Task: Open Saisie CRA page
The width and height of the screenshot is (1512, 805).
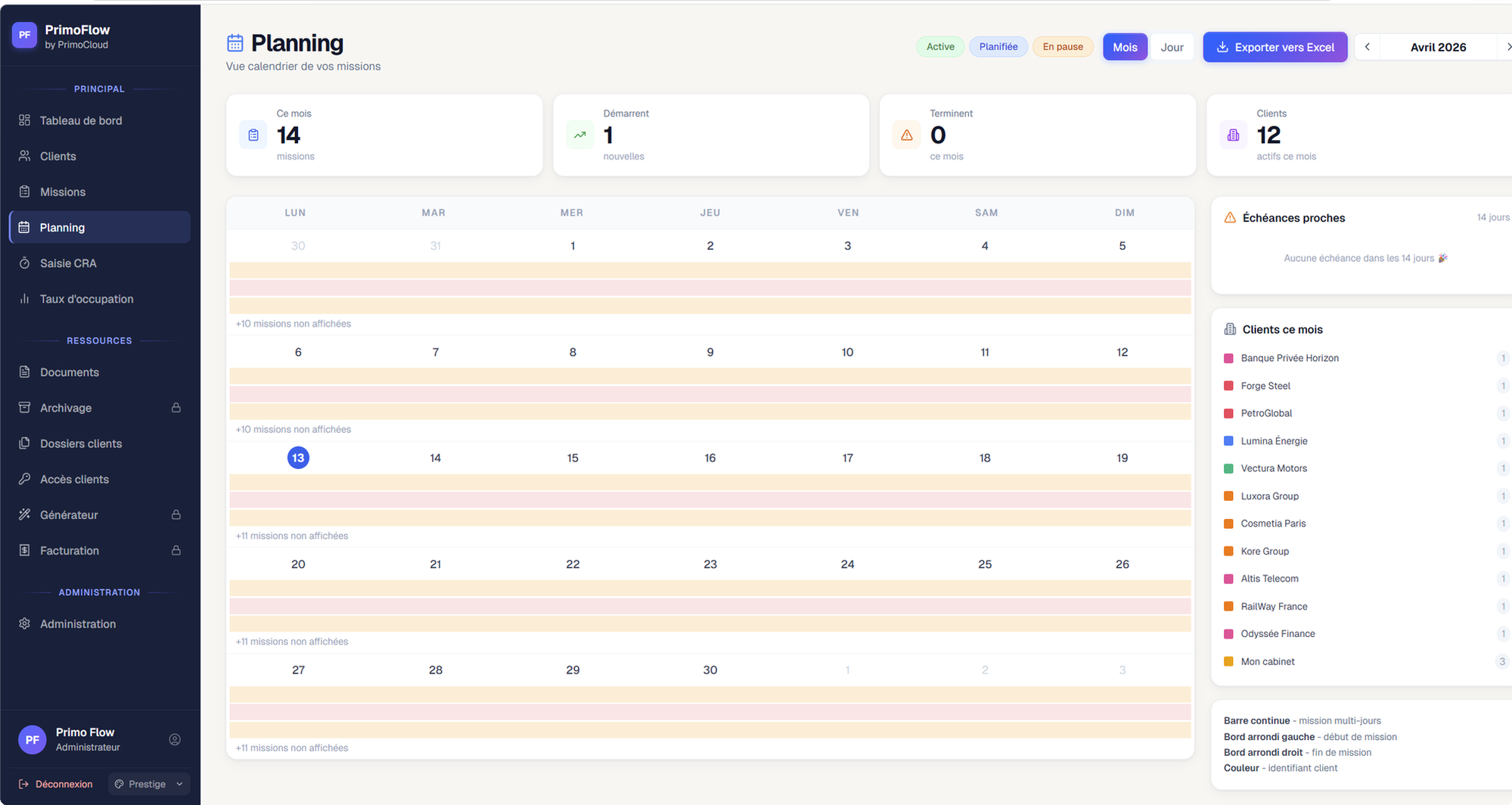Action: coord(99,263)
